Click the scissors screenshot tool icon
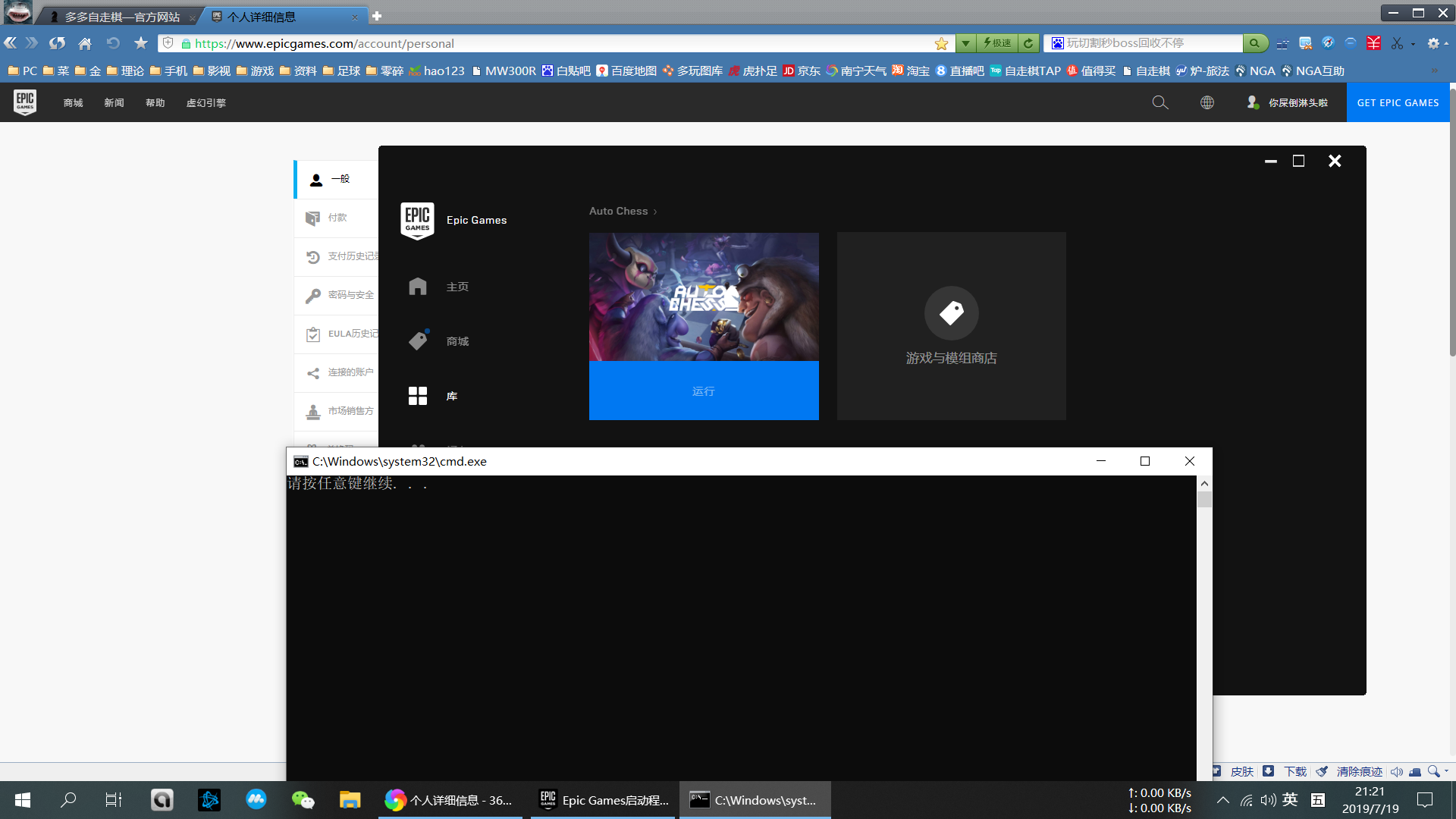 [1397, 43]
